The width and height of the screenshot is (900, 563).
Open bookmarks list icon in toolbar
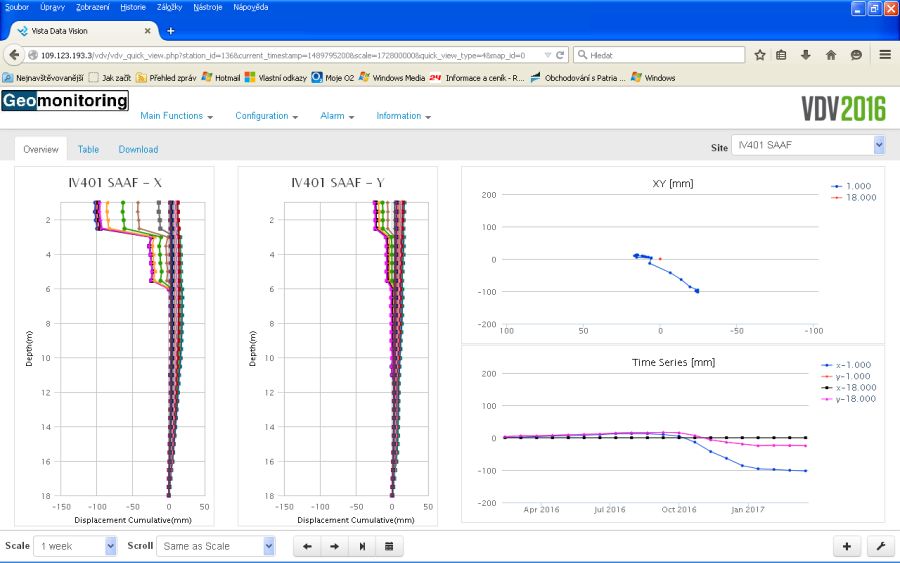click(781, 55)
